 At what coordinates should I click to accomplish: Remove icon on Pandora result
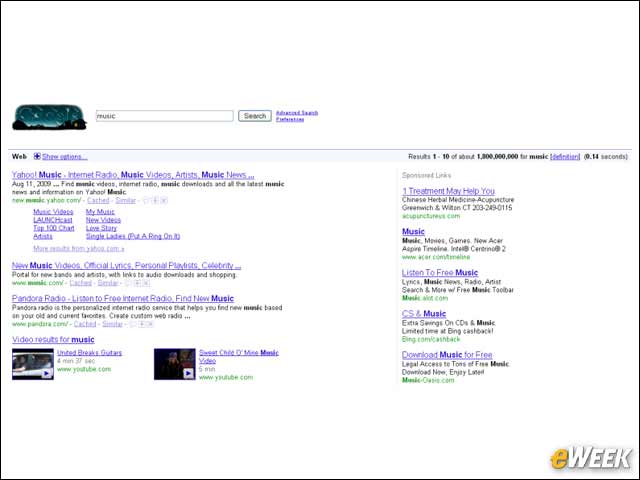(x=150, y=324)
